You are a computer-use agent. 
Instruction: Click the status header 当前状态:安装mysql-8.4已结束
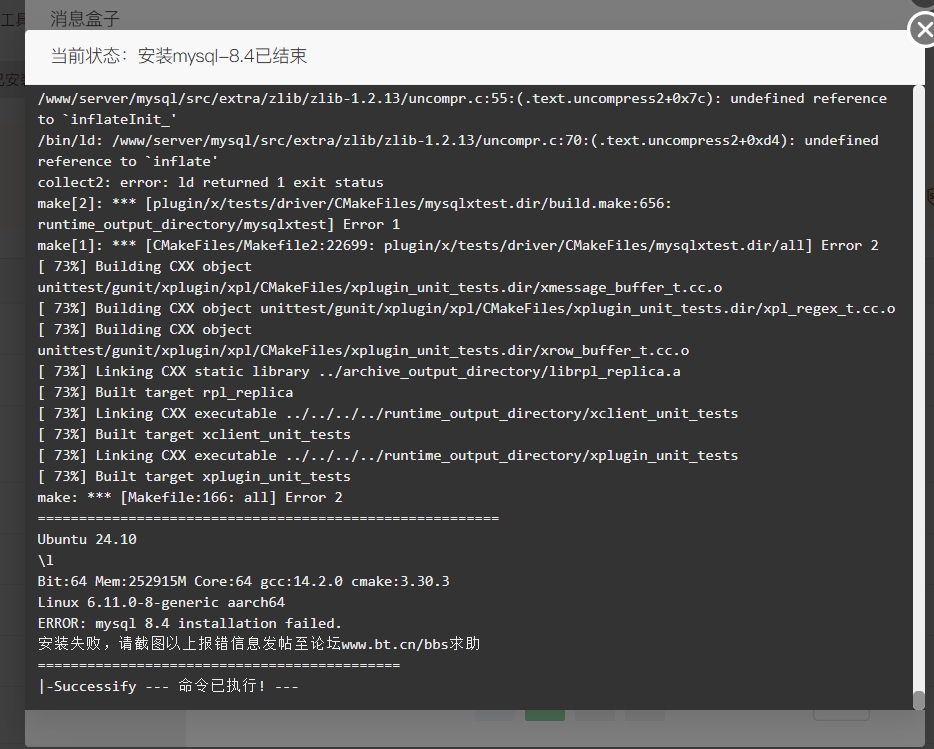click(179, 56)
